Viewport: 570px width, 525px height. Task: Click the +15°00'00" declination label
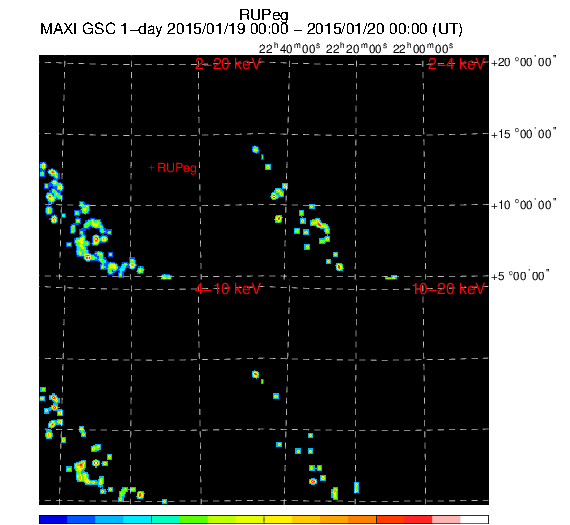pos(523,134)
